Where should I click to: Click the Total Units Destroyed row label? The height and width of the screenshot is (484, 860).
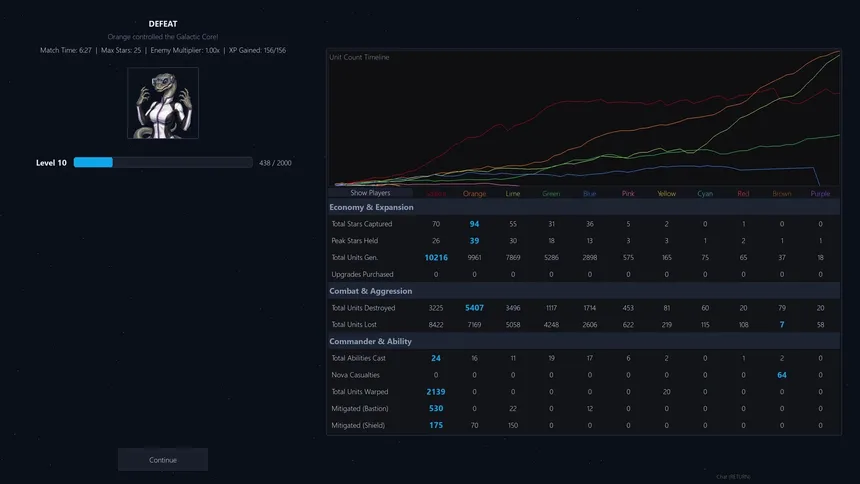[364, 307]
